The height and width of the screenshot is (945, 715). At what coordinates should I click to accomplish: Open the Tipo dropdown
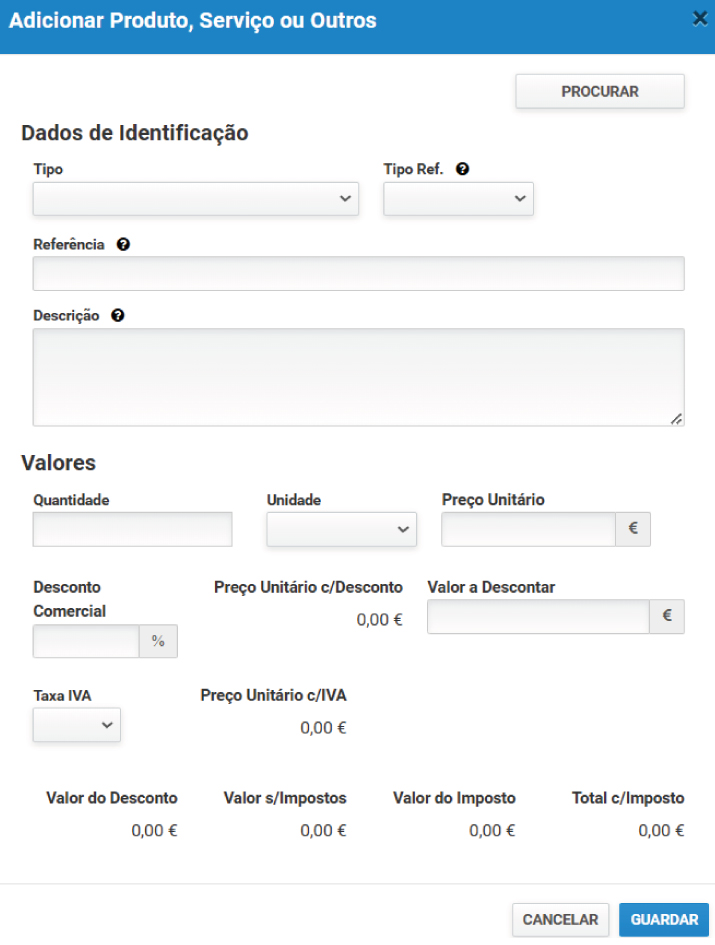coord(195,199)
